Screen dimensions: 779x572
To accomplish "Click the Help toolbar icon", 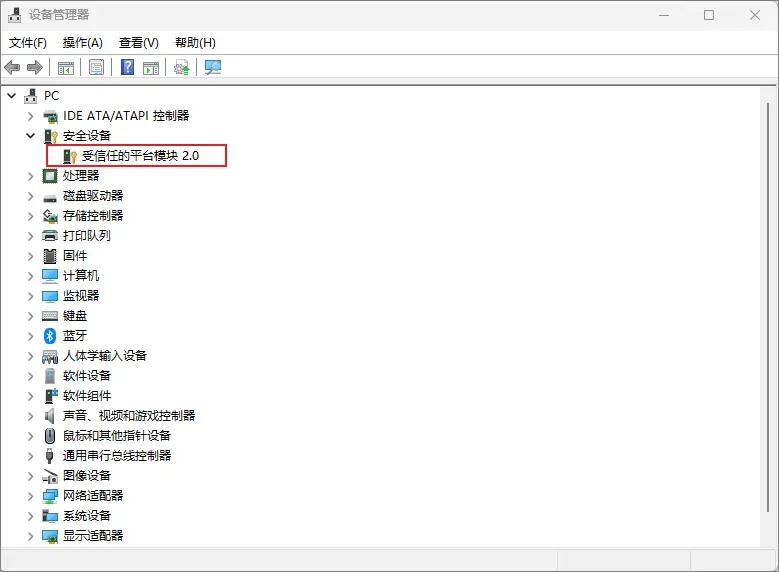I will pyautogui.click(x=127, y=67).
